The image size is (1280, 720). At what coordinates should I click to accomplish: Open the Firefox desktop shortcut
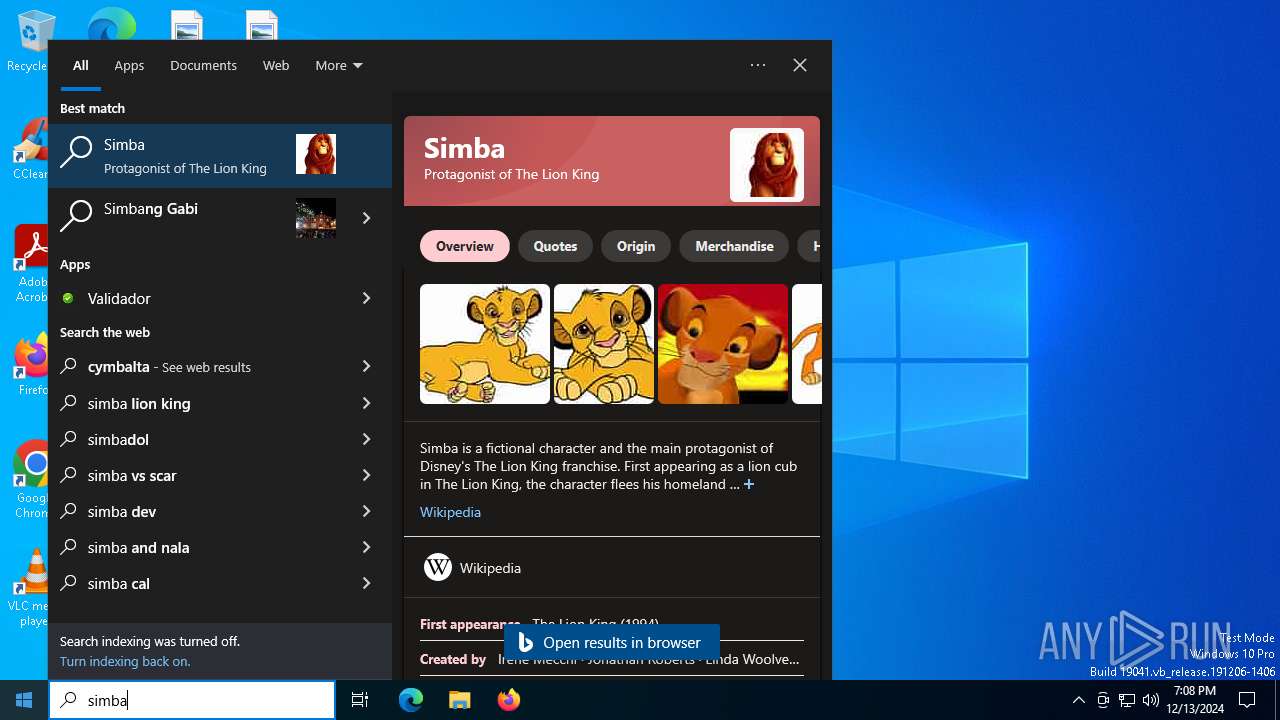pos(32,365)
